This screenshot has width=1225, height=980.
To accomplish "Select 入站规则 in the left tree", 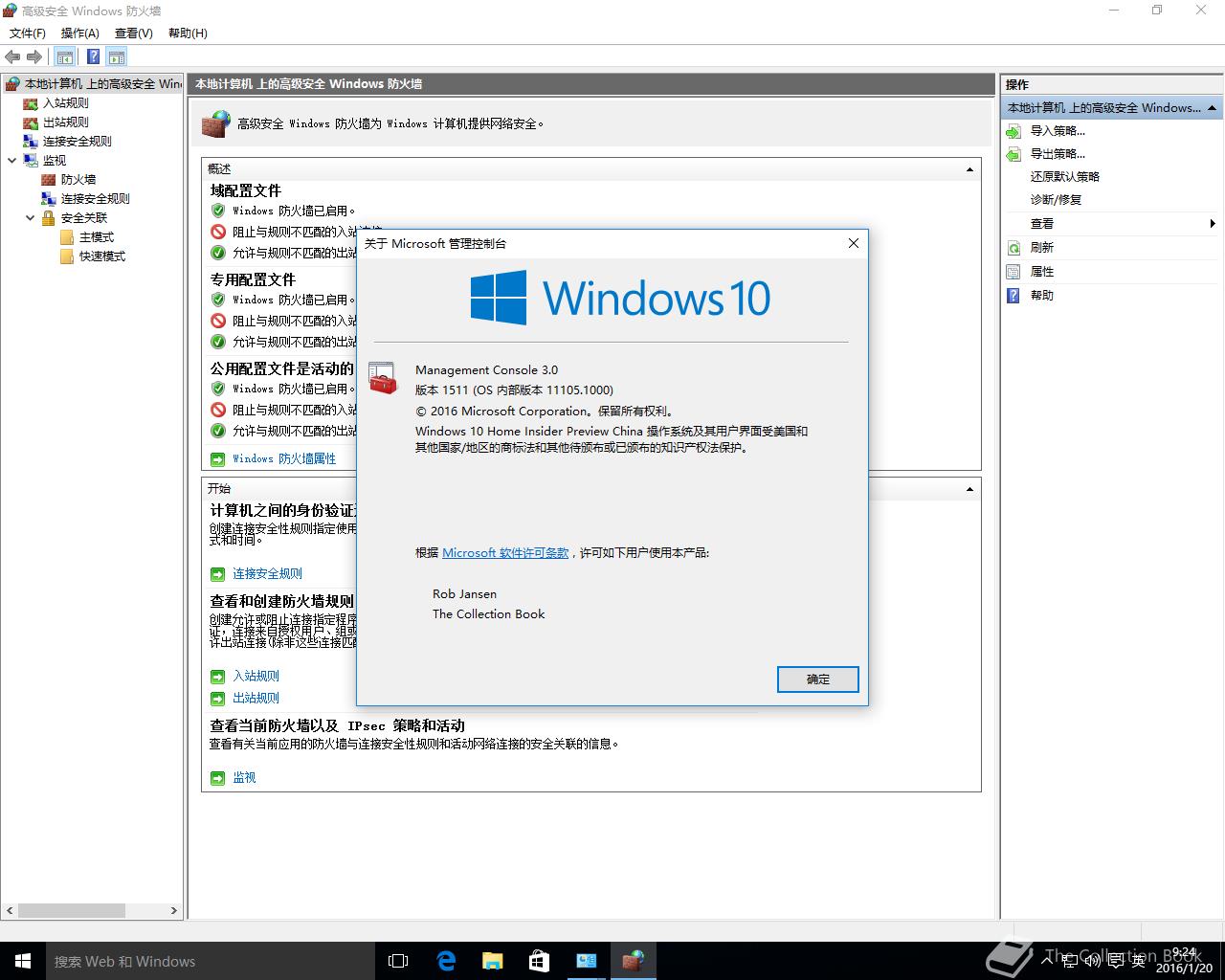I will pos(66,103).
